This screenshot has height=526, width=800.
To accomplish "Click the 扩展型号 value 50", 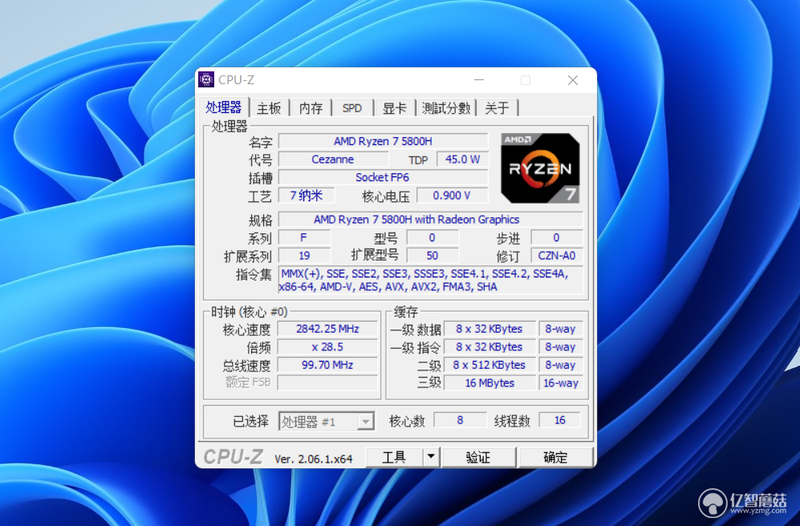I will 433,256.
